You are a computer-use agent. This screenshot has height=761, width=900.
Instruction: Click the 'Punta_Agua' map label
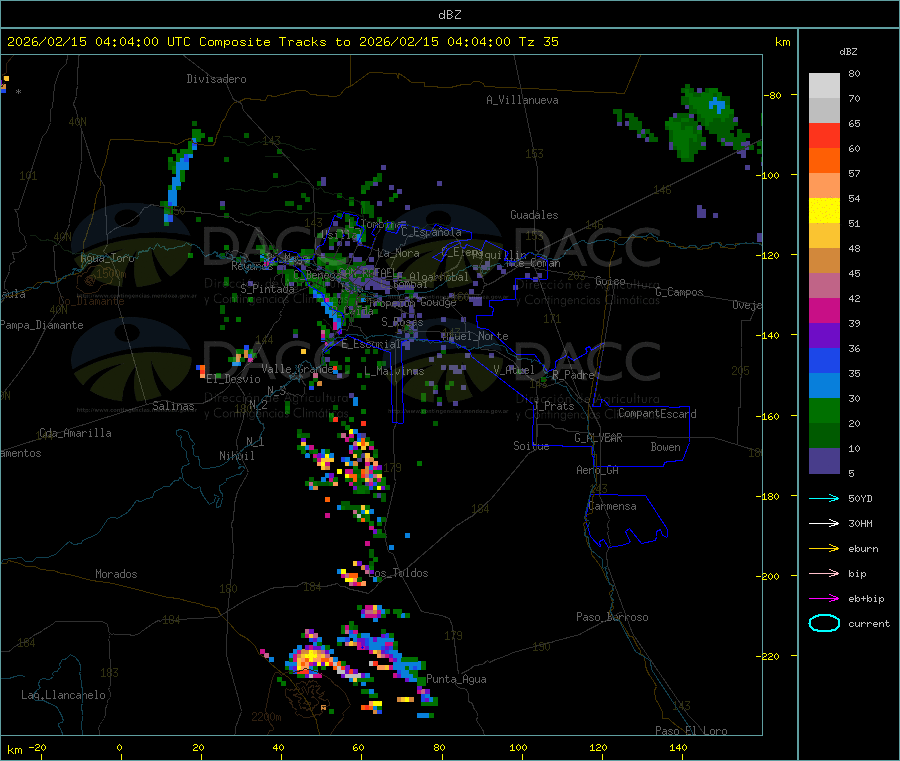tap(456, 679)
